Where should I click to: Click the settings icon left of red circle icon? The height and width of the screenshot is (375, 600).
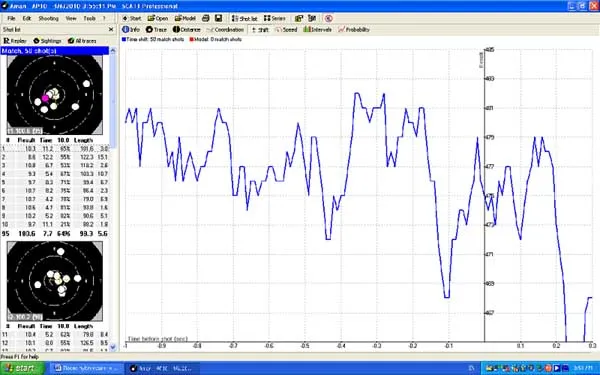pyautogui.click(x=312, y=18)
